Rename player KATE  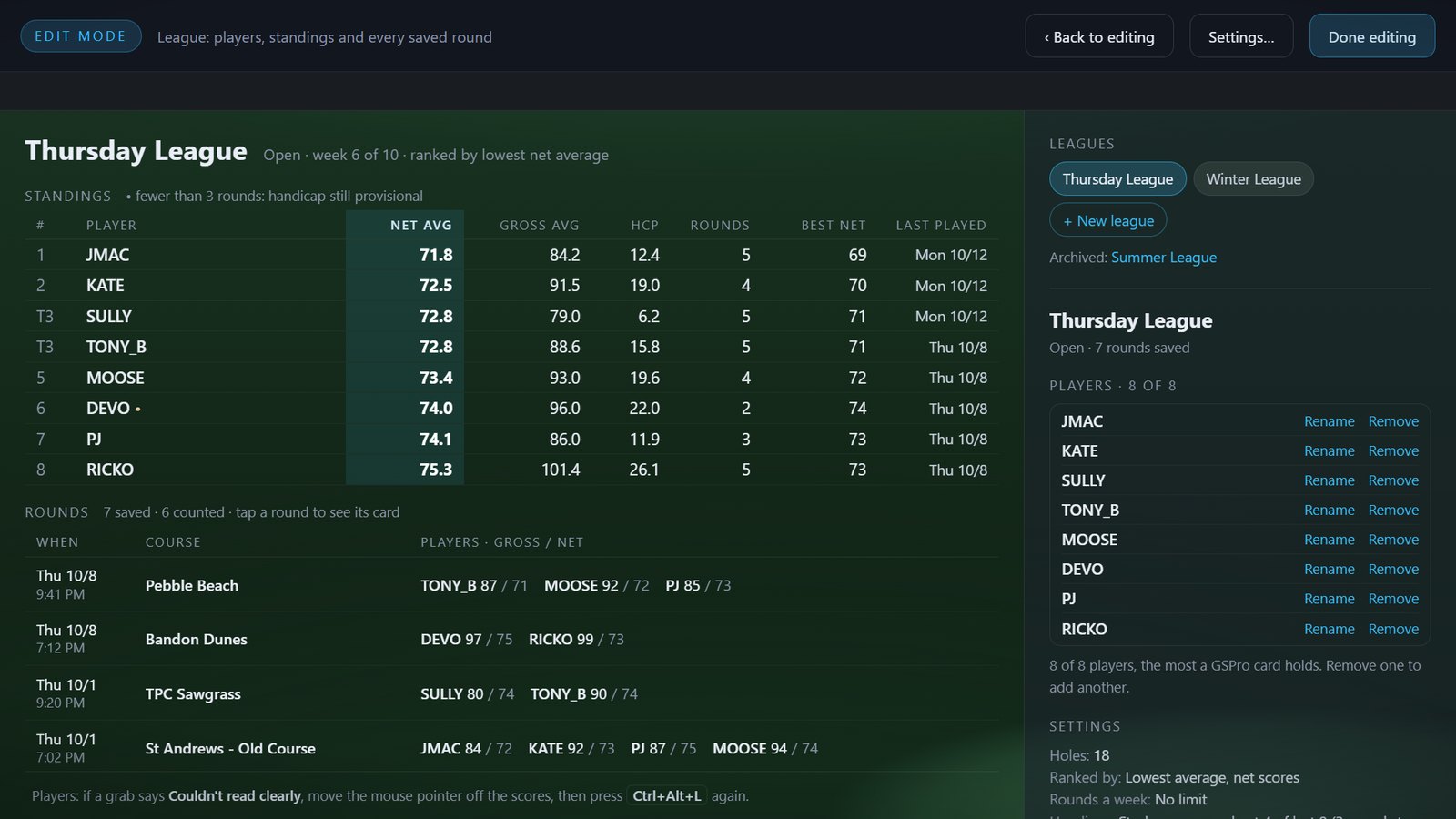pyautogui.click(x=1329, y=450)
